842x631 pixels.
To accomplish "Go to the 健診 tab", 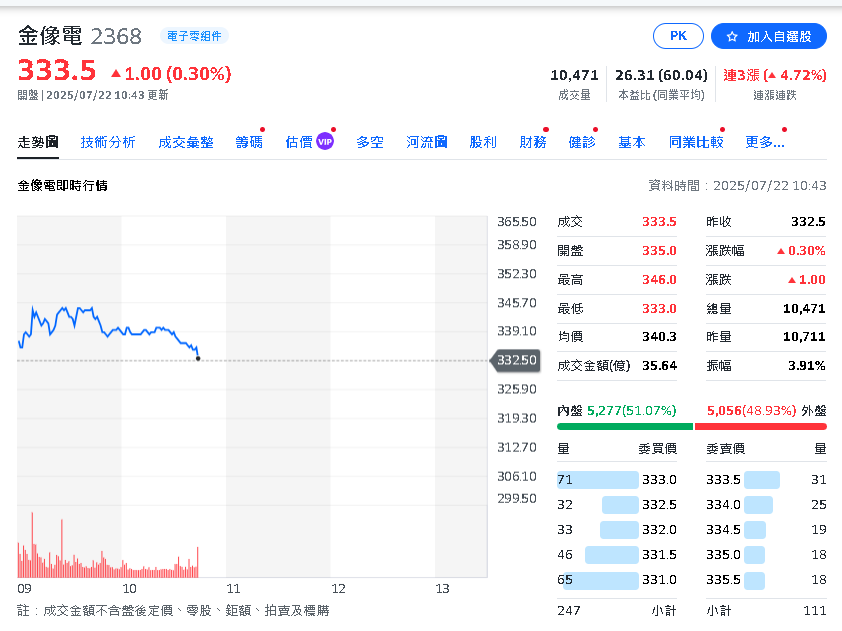I will [582, 142].
